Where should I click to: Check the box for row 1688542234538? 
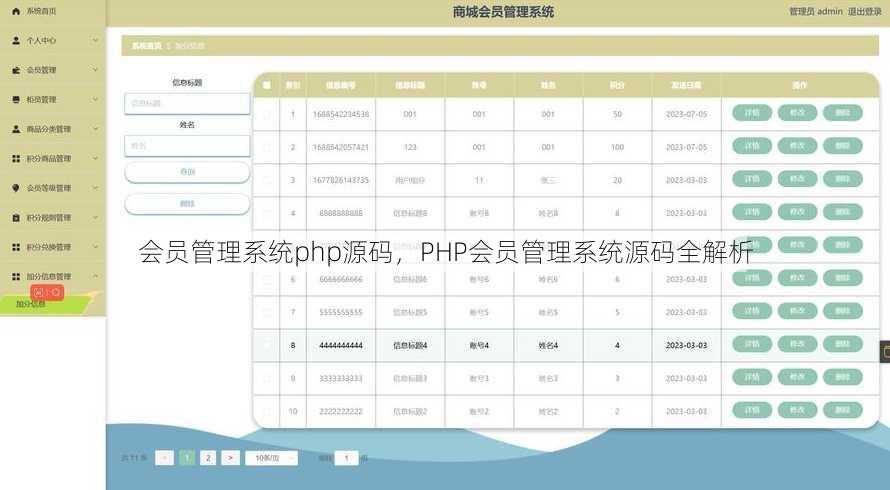267,114
